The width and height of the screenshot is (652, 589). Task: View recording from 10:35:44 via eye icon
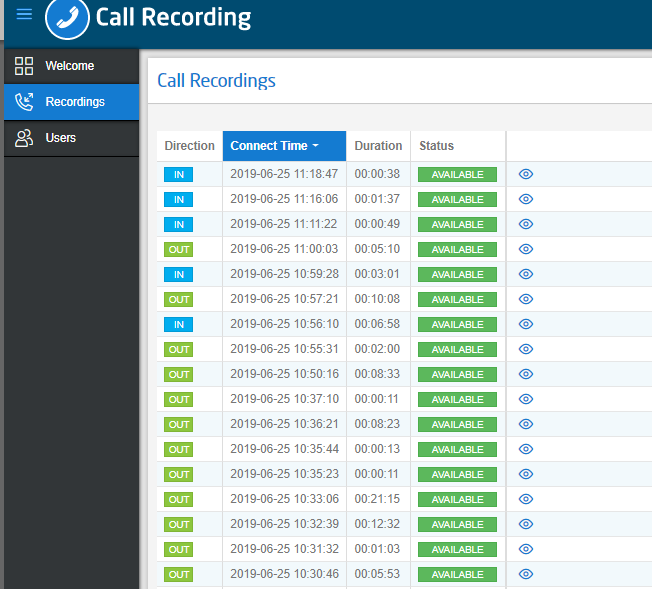pyautogui.click(x=526, y=449)
